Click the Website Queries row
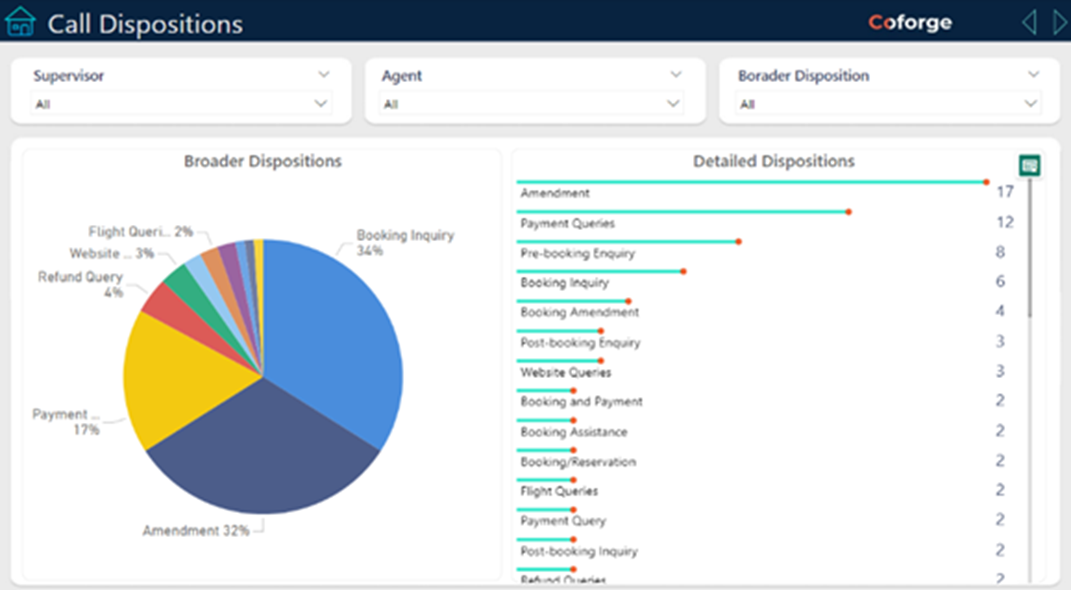The image size is (1071, 590). 565,372
